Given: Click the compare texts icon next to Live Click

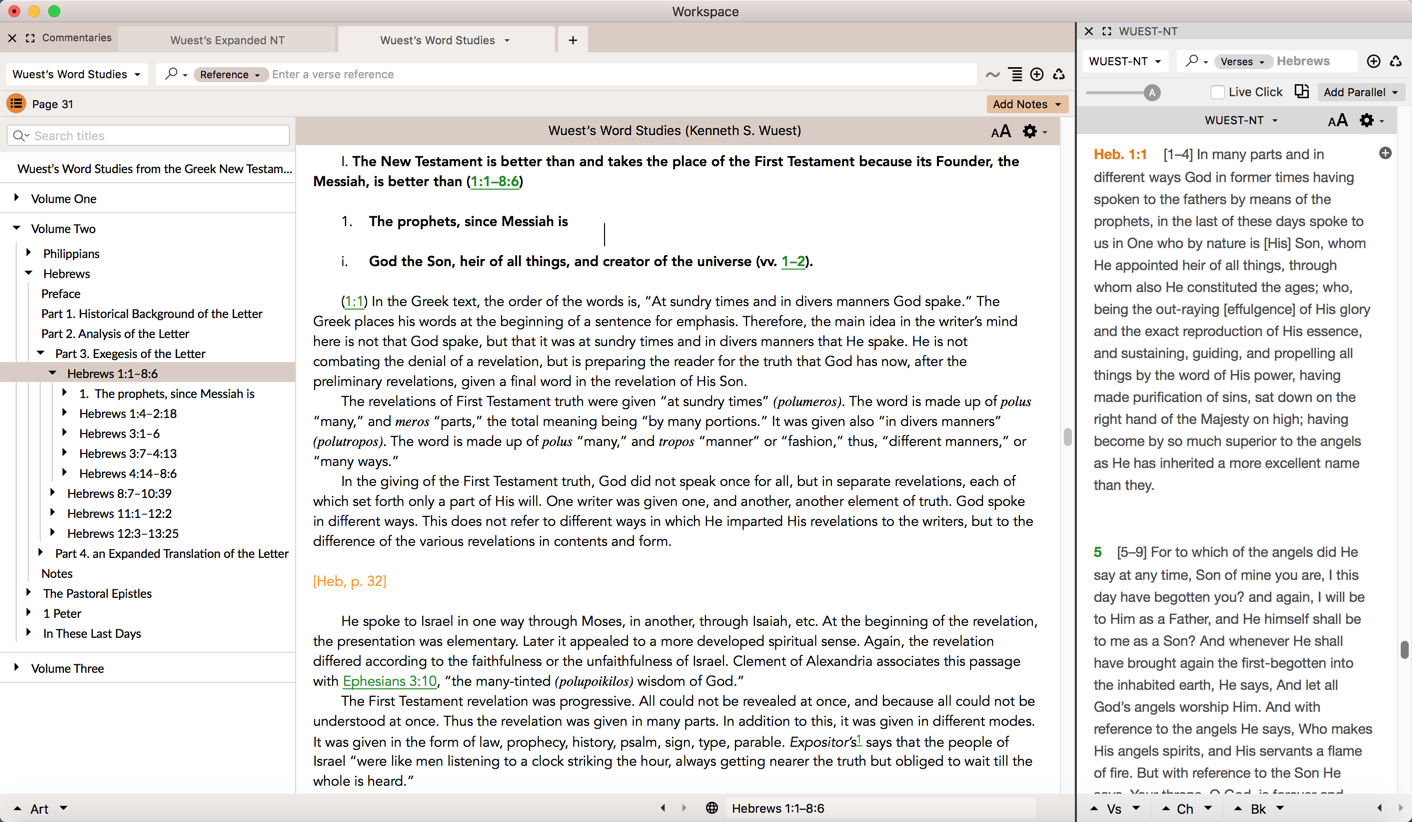Looking at the screenshot, I should 1301,91.
